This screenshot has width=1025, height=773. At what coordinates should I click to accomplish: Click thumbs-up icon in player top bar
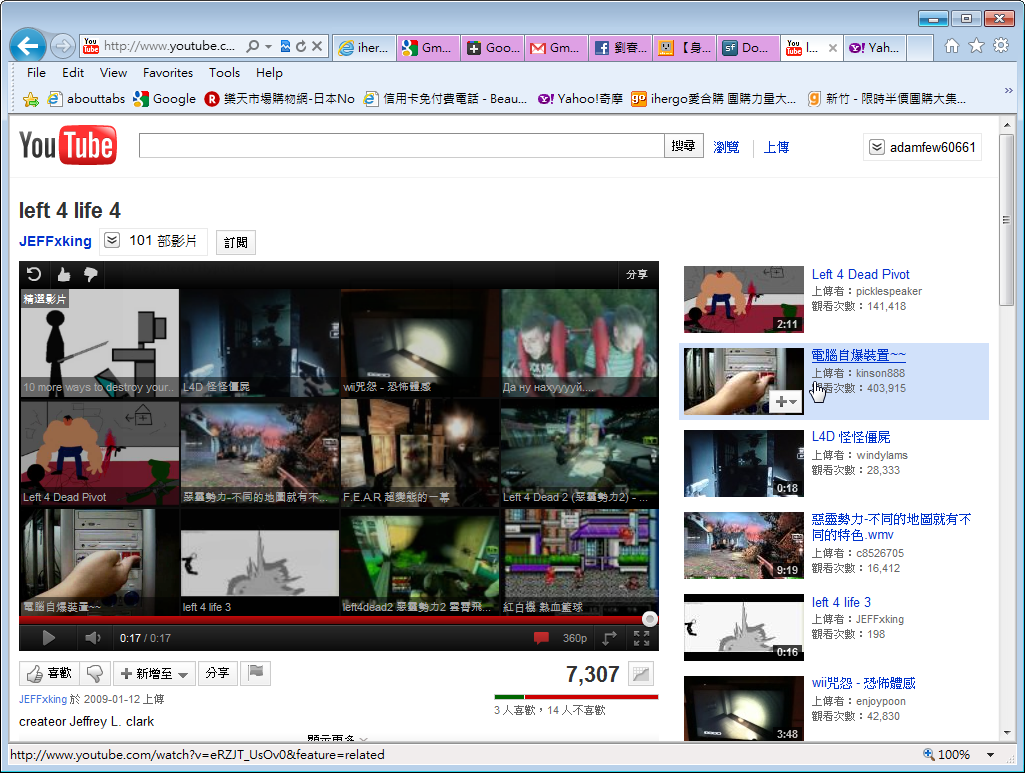pos(63,274)
